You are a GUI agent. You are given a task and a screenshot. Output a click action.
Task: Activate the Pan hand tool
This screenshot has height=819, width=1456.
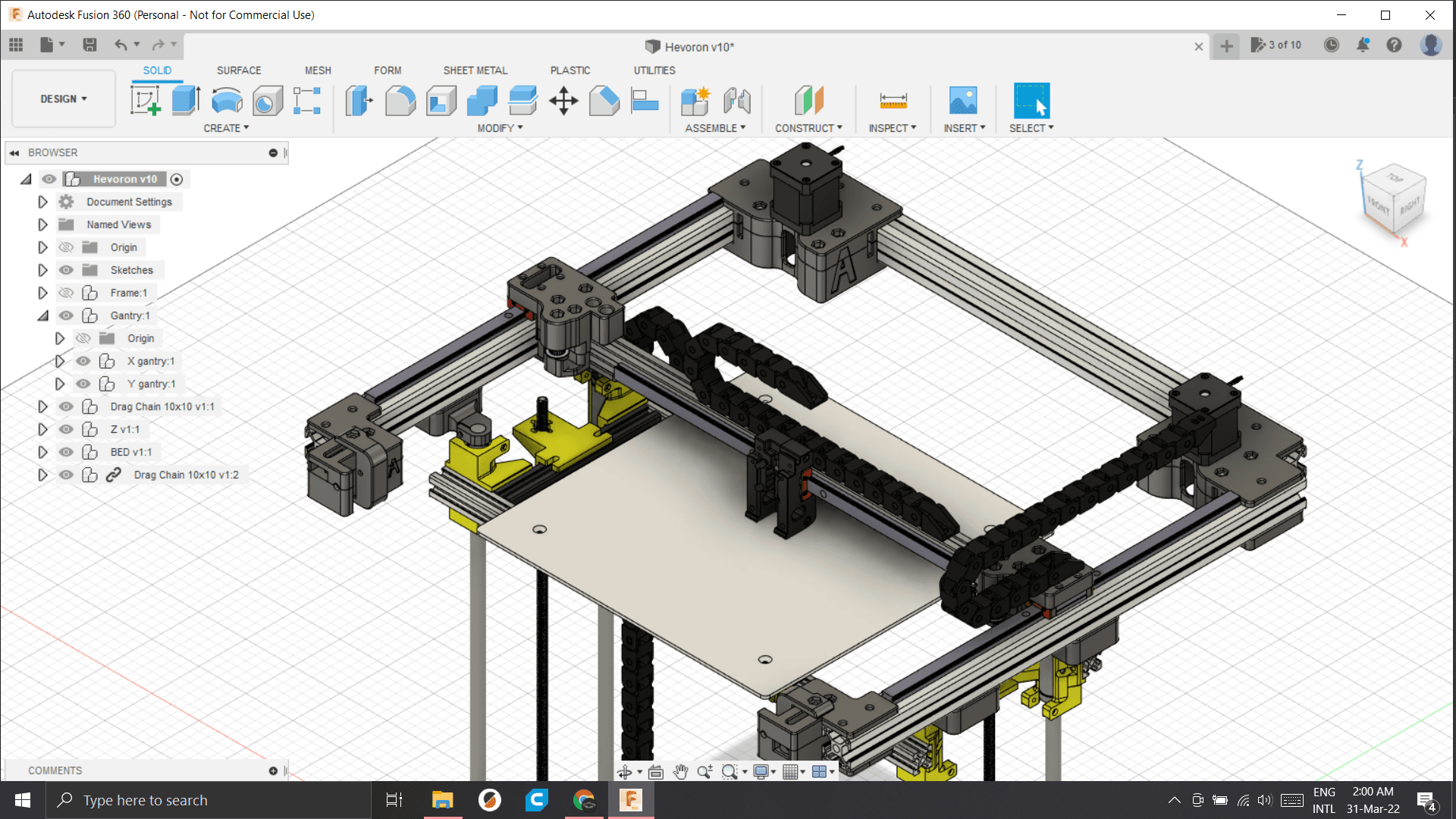680,772
